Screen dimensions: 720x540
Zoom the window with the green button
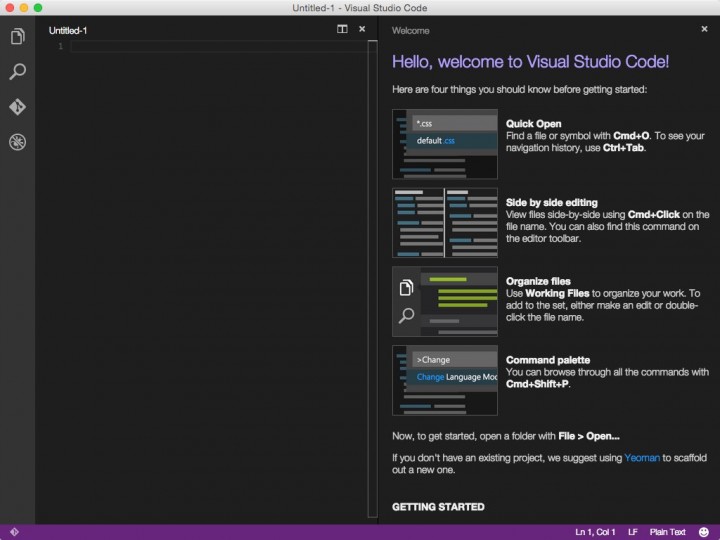pos(38,8)
